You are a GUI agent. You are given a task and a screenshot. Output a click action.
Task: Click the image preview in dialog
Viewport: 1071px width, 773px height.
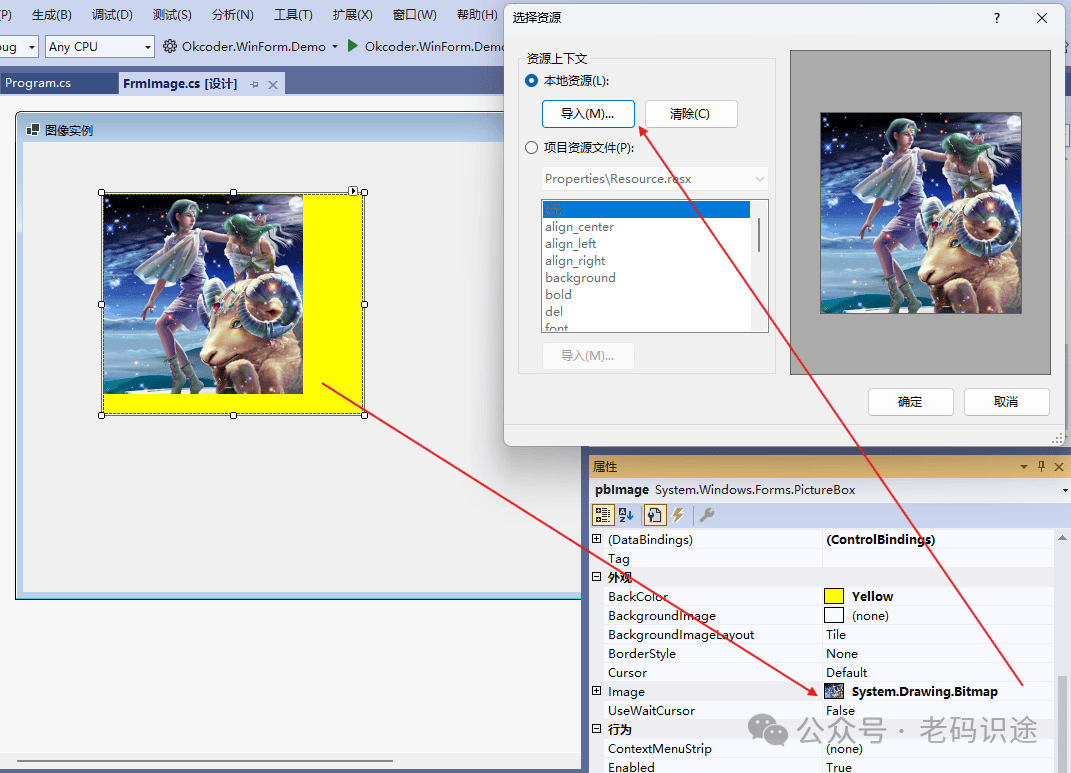921,213
